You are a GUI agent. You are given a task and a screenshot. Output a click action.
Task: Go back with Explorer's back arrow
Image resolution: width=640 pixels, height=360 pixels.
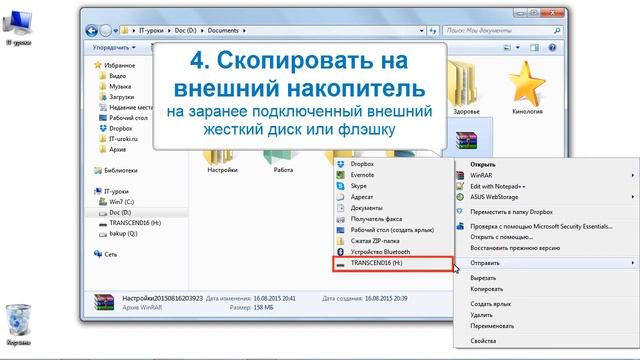coord(91,31)
